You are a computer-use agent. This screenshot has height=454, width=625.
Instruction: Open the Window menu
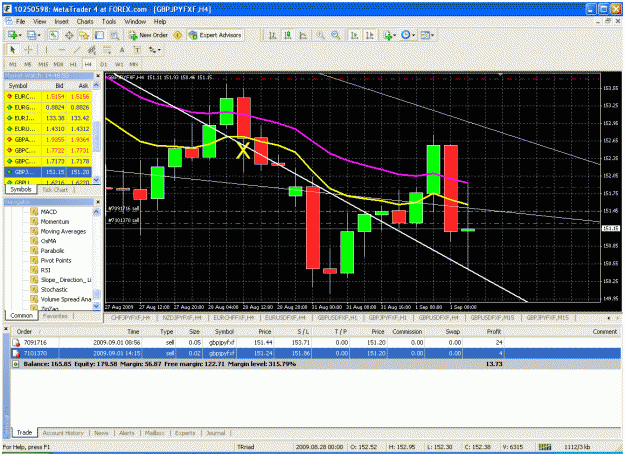(x=135, y=22)
